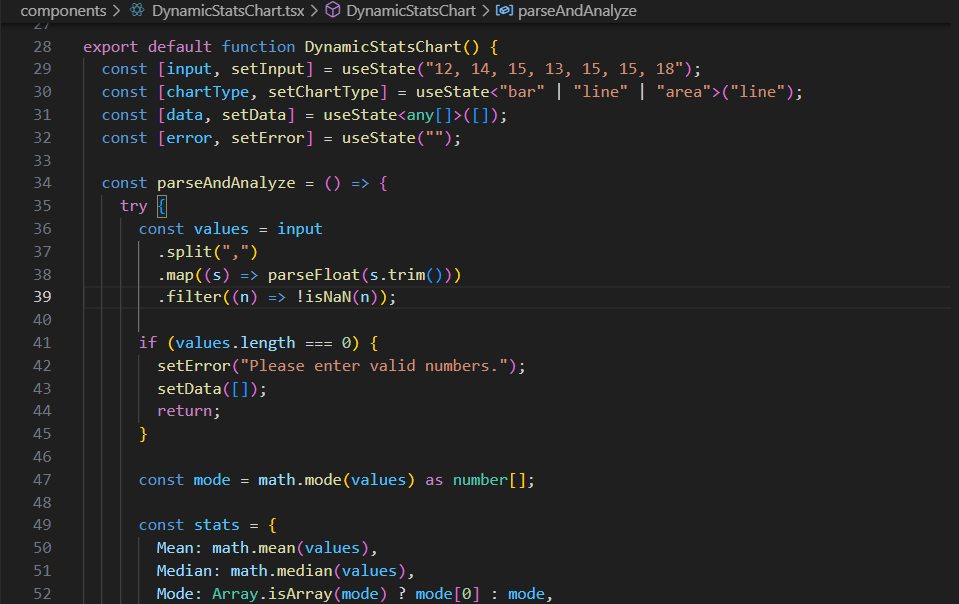Screen dimensions: 959x604
Task: Select DynamicStatsChart.tsx in the breadcrumb
Action: click(228, 11)
